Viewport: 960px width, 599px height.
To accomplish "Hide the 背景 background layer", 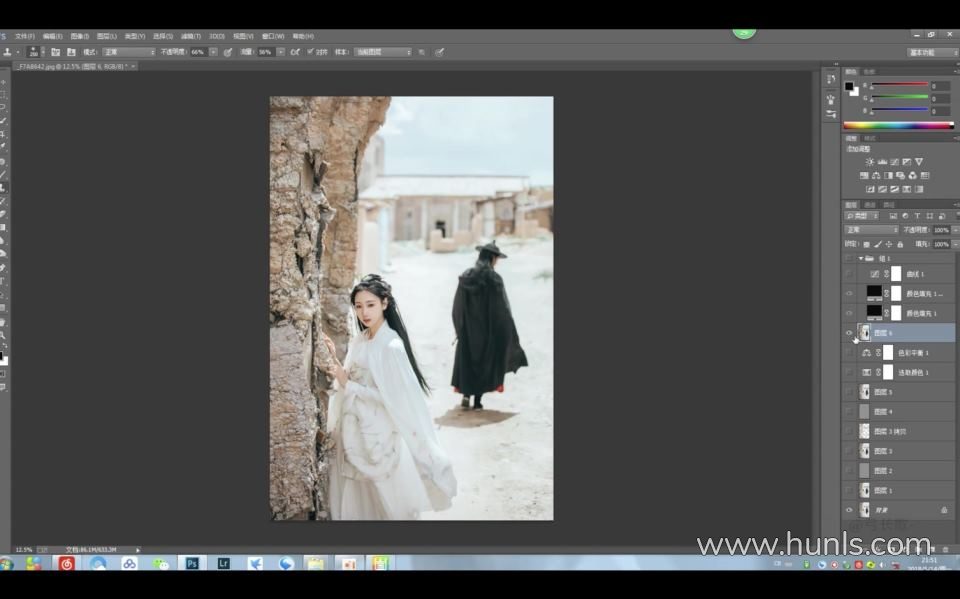I will [x=849, y=510].
